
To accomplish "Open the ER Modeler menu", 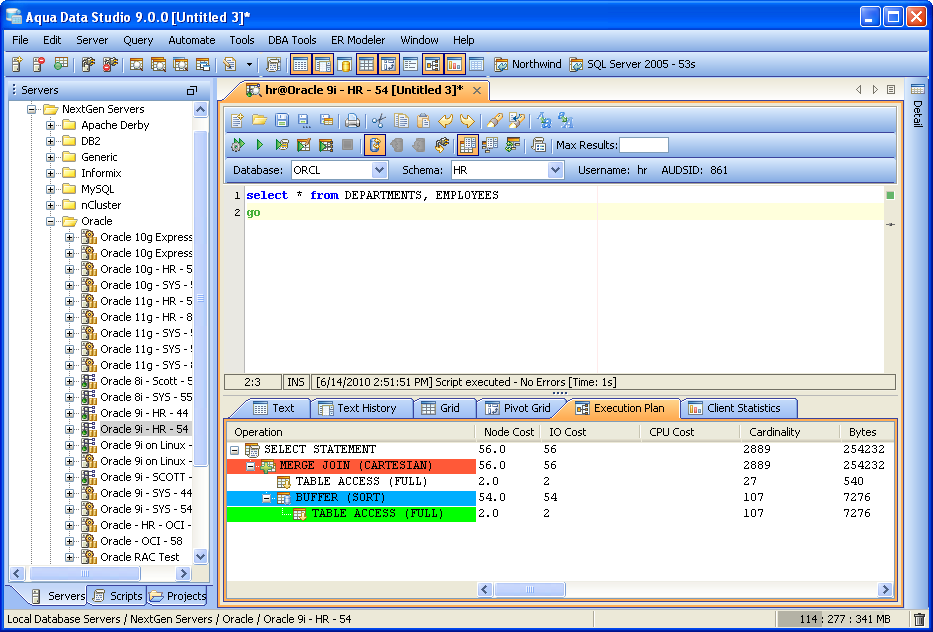I will [358, 40].
